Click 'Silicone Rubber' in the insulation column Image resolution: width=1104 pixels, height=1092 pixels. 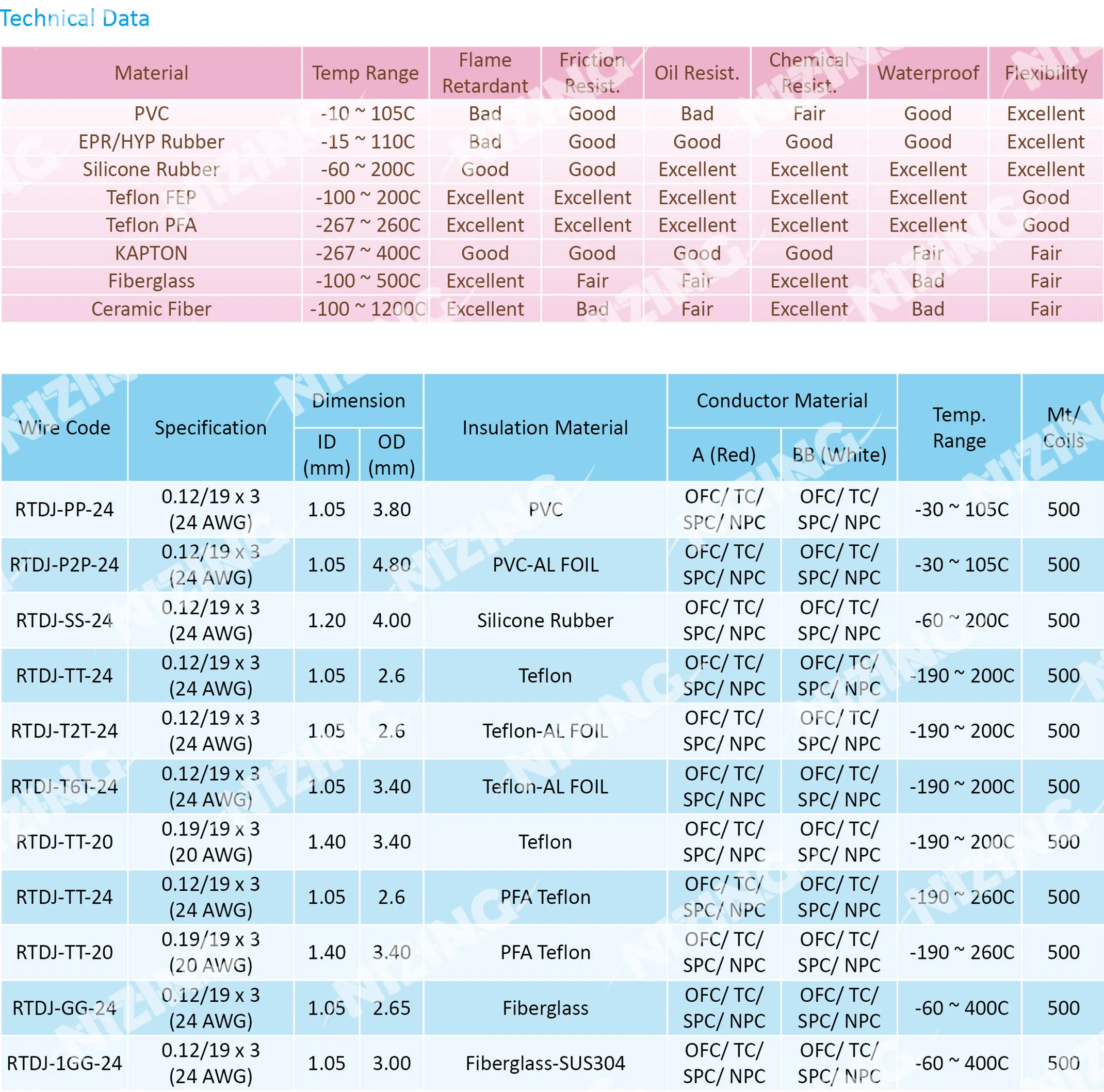(x=545, y=620)
